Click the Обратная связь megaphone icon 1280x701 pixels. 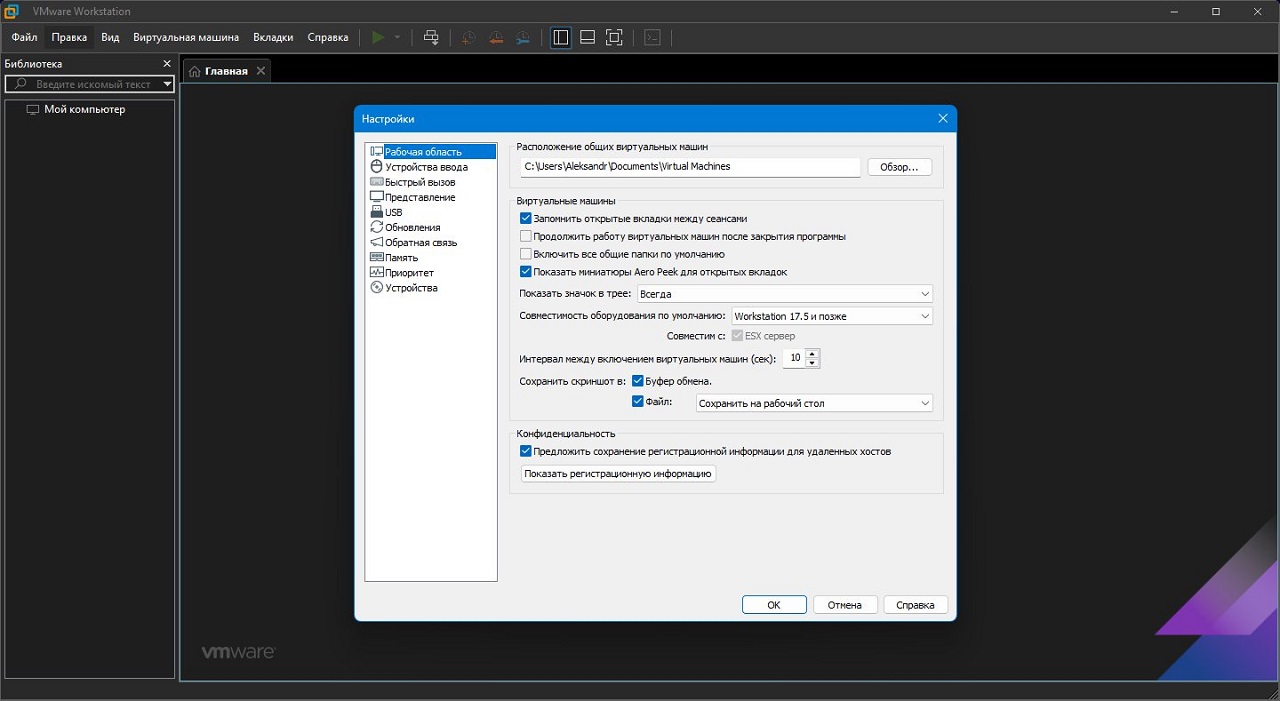tap(377, 242)
